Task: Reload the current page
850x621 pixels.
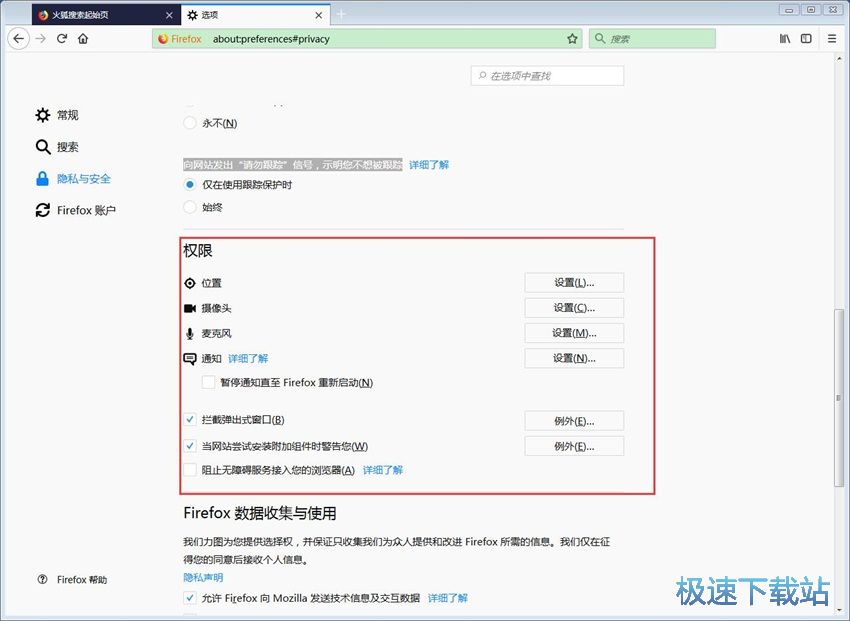Action: click(x=62, y=38)
